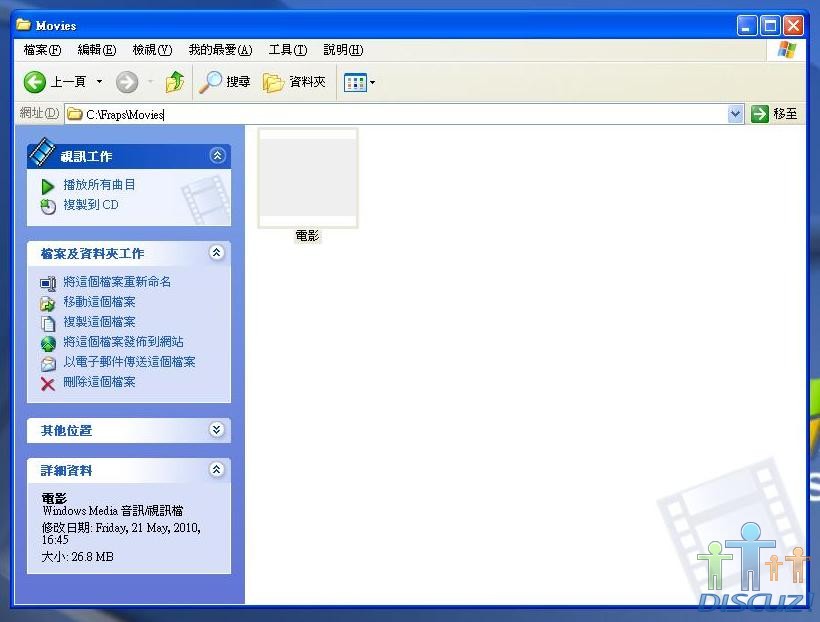Collapse the Video Tasks (視訊工作) panel
The height and width of the screenshot is (622, 820).
click(217, 156)
